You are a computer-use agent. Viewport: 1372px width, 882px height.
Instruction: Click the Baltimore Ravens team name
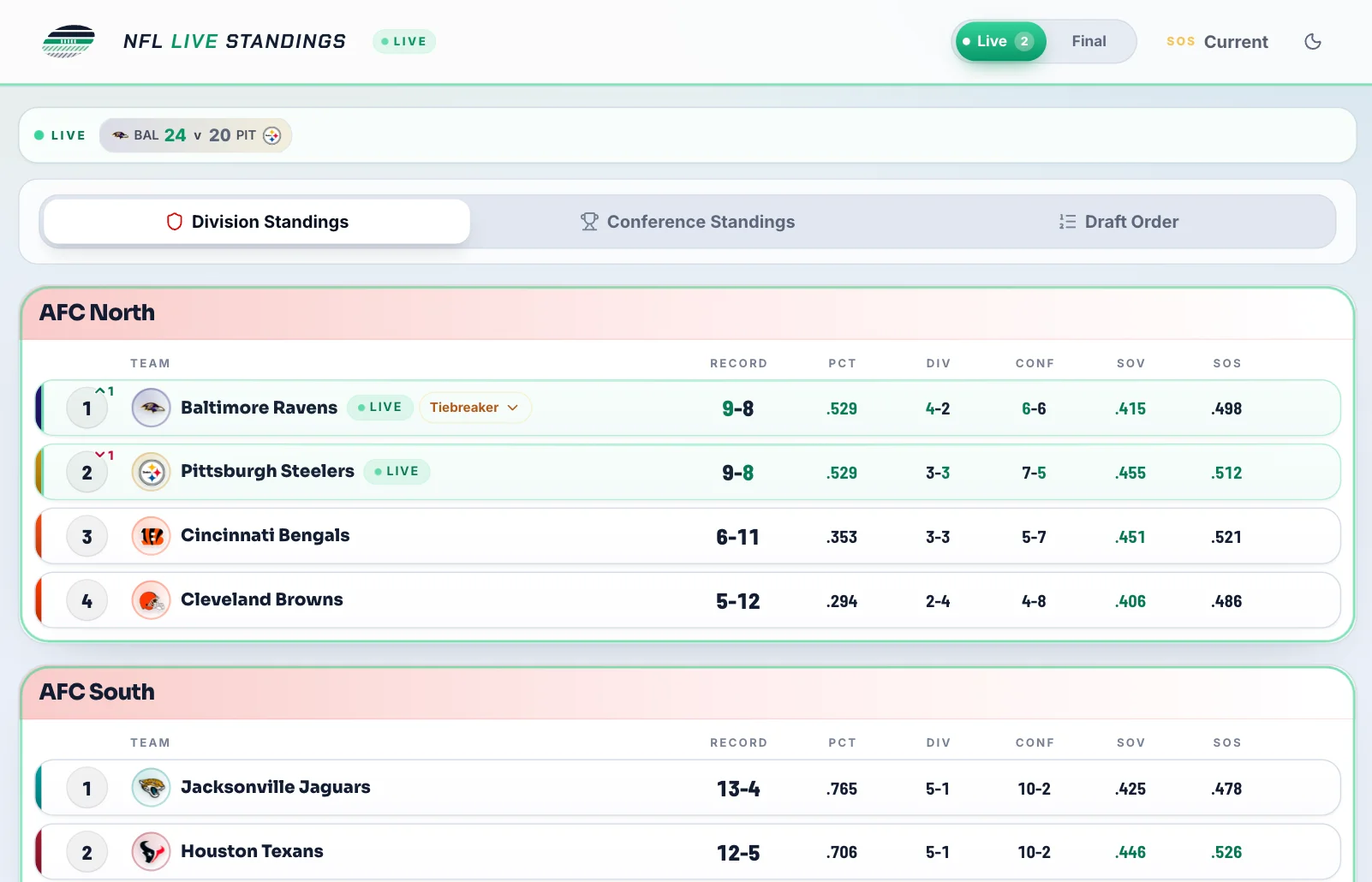point(259,408)
